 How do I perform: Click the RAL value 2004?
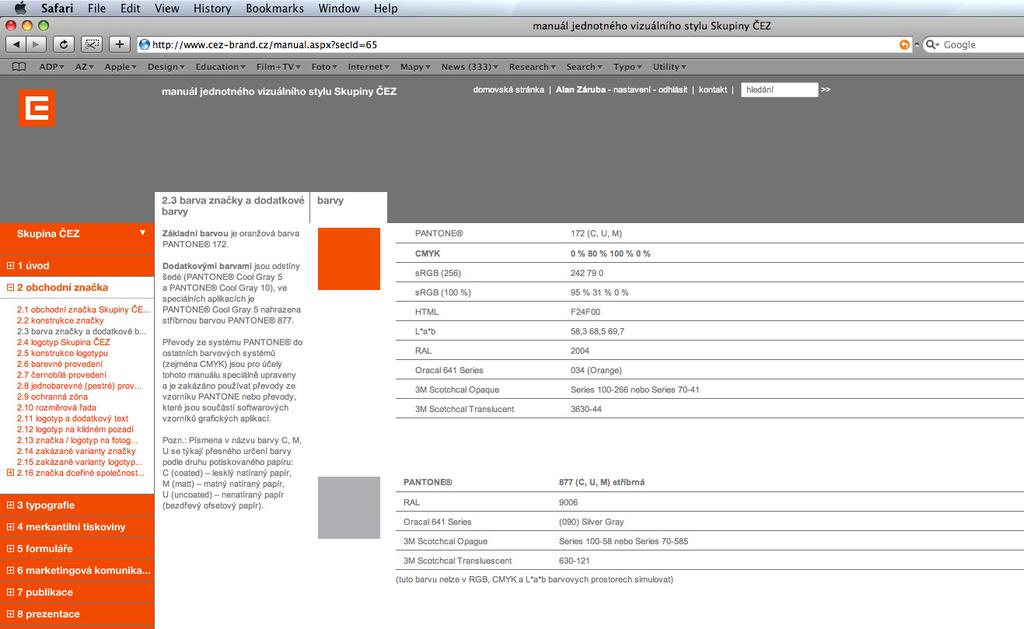tap(580, 351)
